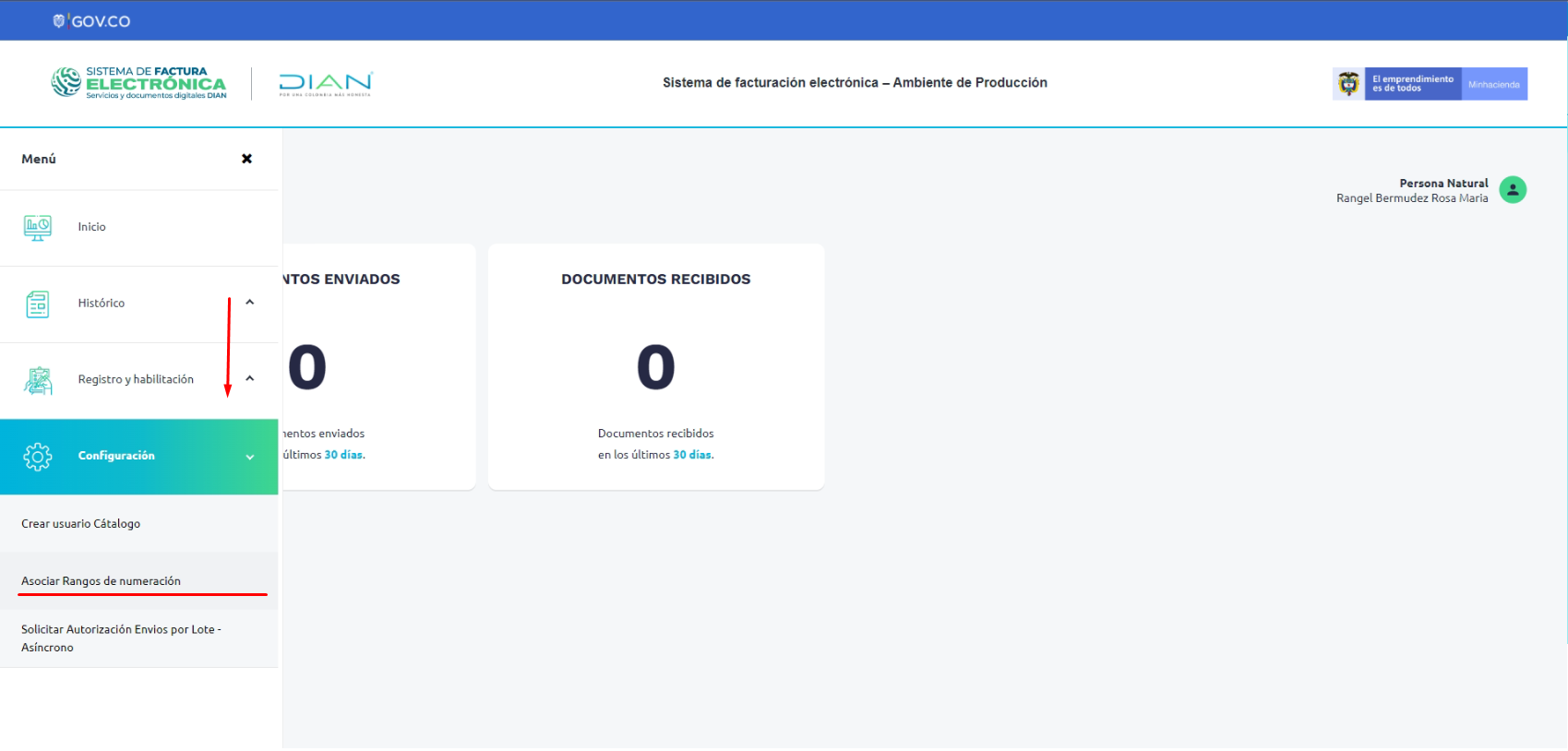Viewport: 1568px width, 751px height.
Task: Click the Rangel Bermudez Rosa Maria username
Action: pyautogui.click(x=1411, y=198)
